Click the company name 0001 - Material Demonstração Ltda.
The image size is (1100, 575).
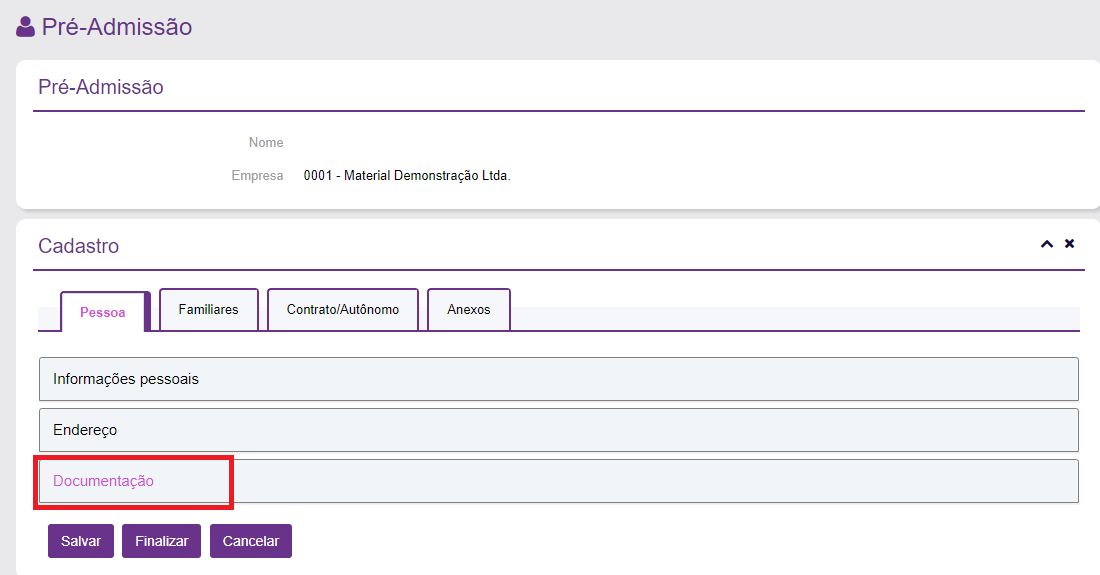[407, 176]
